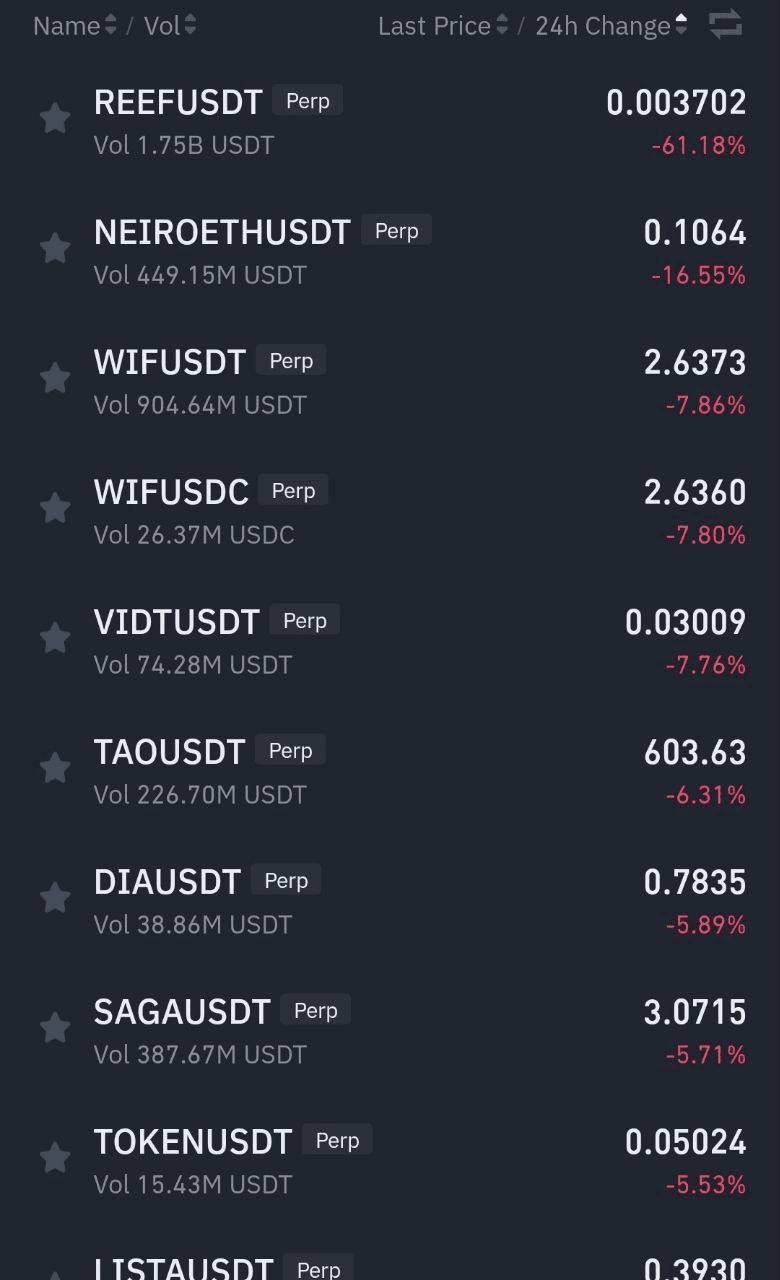Switch price/change display with swap arrows icon
780x1280 pixels.
(x=726, y=24)
